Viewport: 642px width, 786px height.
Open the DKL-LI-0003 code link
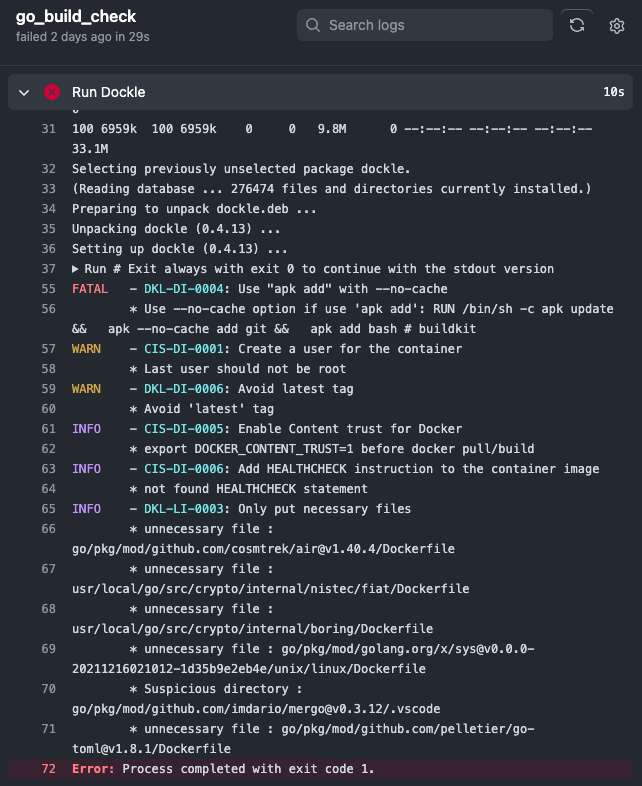tap(183, 509)
